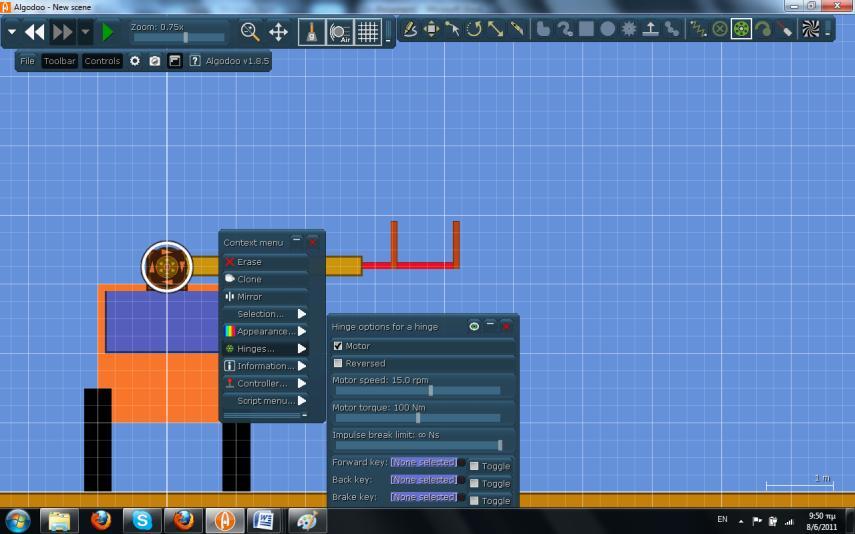Open Skype from the taskbar
The width and height of the screenshot is (855, 534).
(x=142, y=520)
